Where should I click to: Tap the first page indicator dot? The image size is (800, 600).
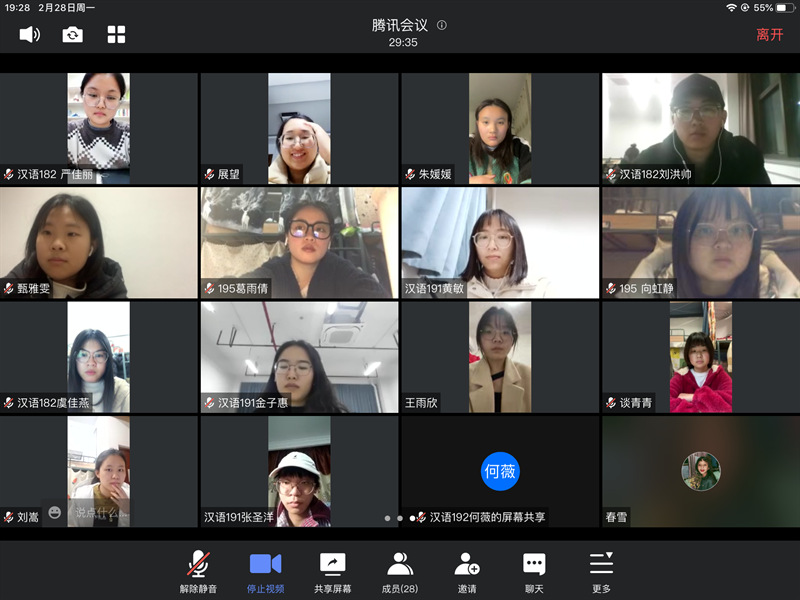(x=387, y=518)
